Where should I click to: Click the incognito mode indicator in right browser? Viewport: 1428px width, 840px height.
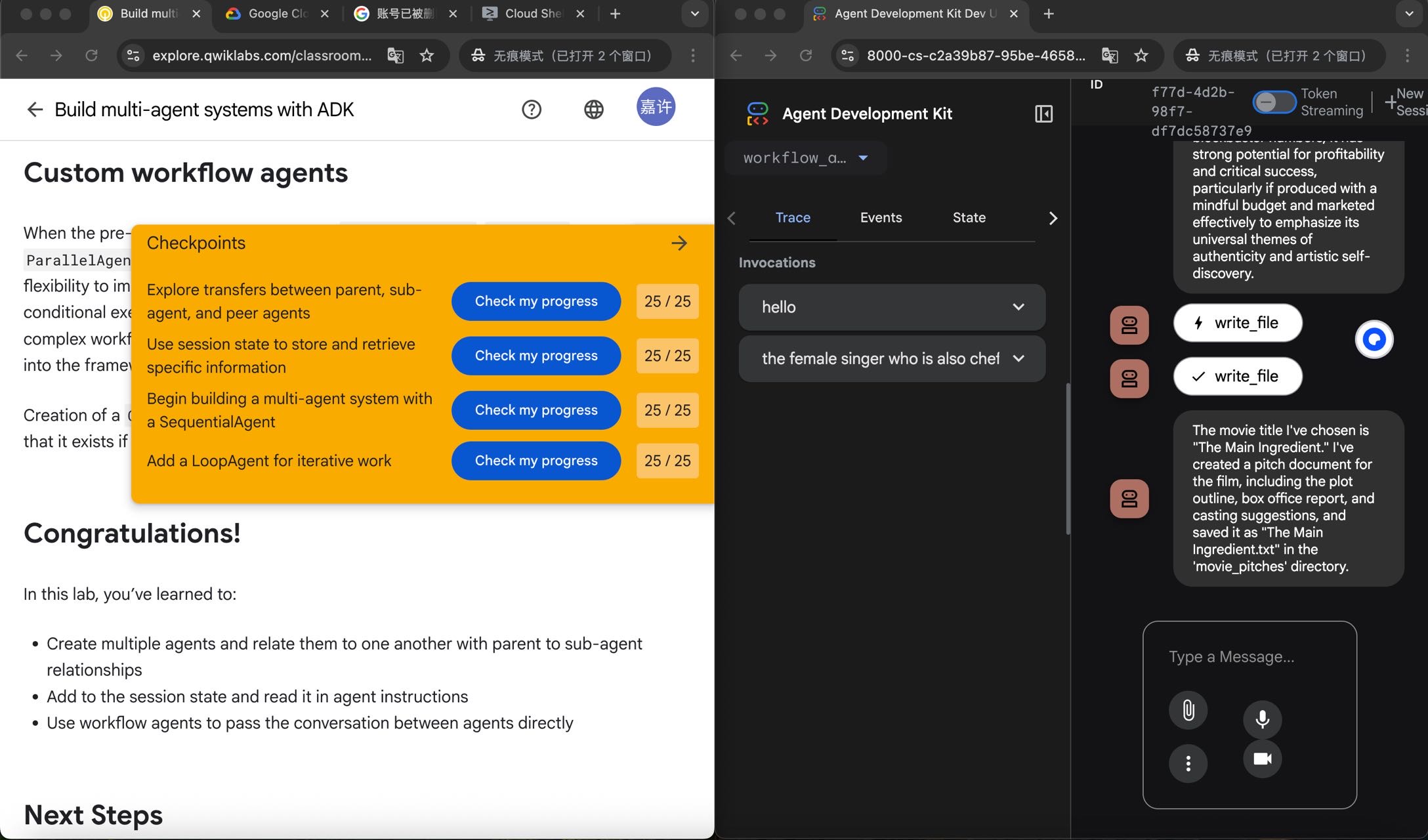pyautogui.click(x=1279, y=56)
